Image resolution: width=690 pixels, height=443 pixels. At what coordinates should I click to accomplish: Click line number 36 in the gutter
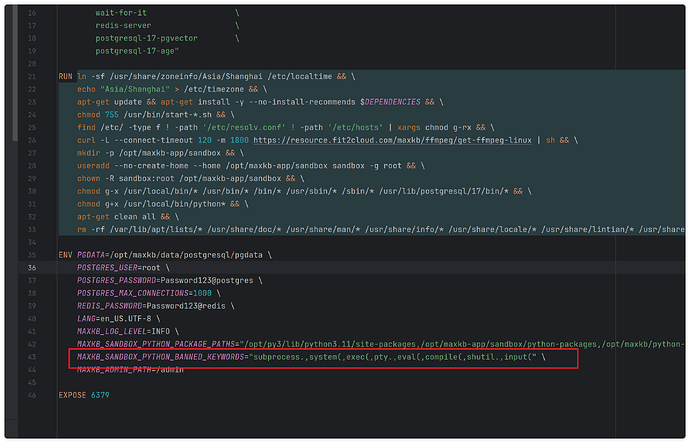coord(32,267)
